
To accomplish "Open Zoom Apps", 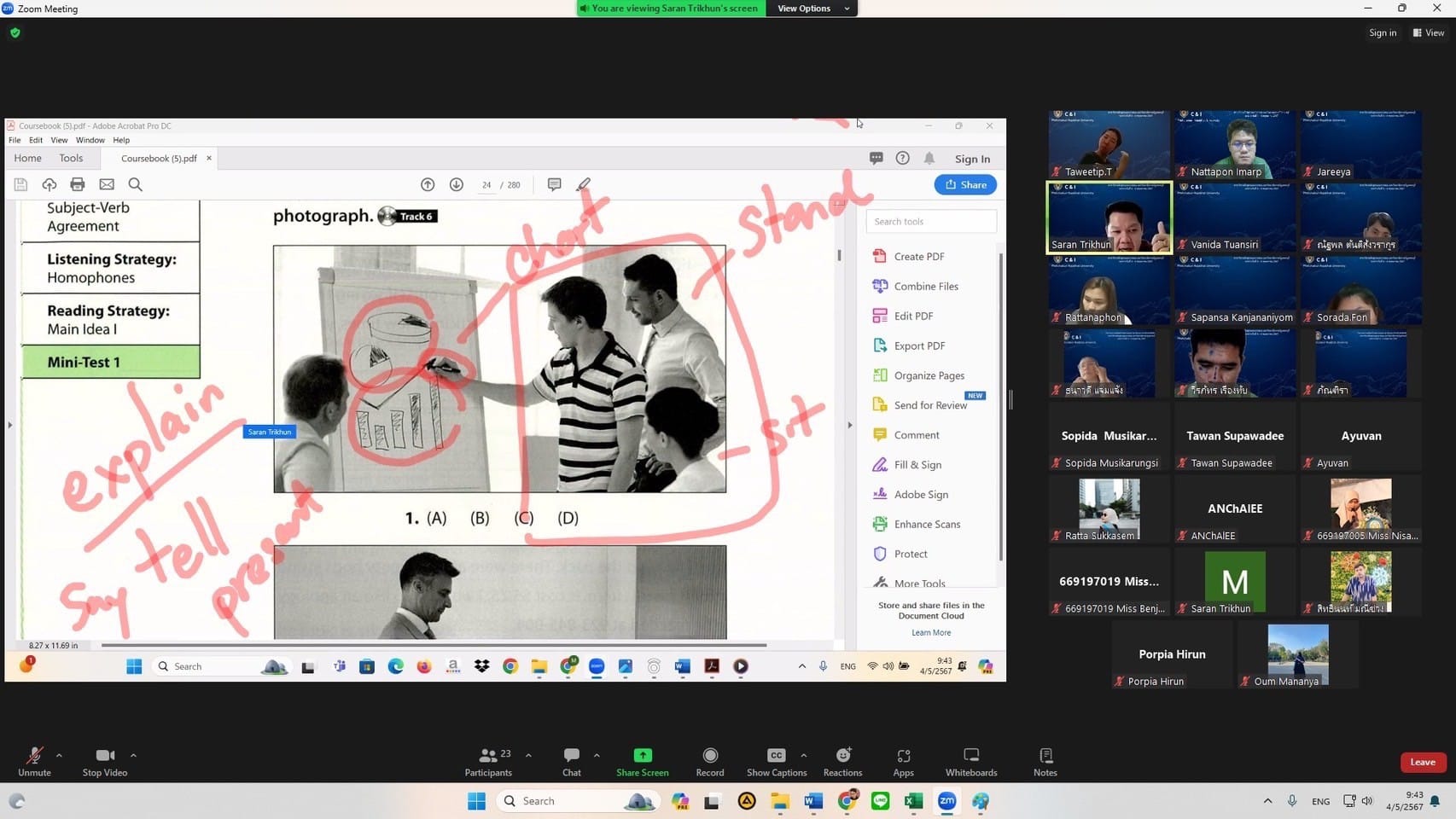I will (903, 761).
